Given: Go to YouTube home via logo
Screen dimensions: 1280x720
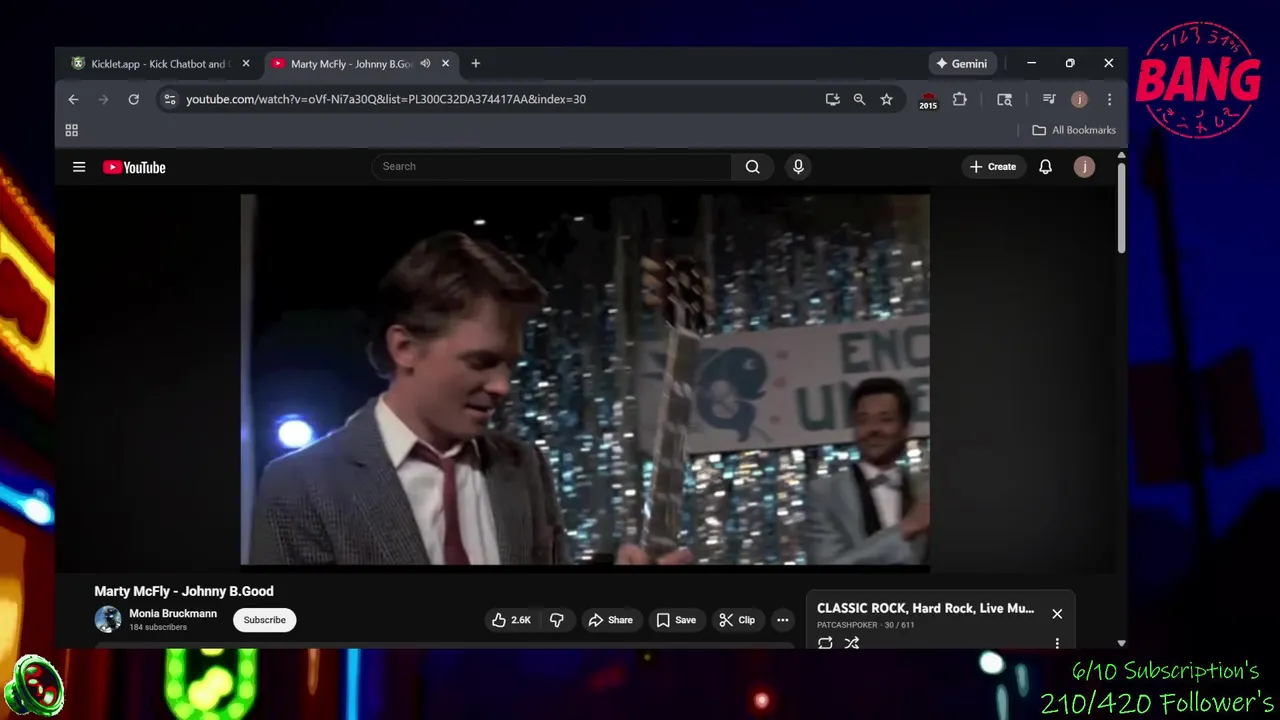Looking at the screenshot, I should 134,167.
